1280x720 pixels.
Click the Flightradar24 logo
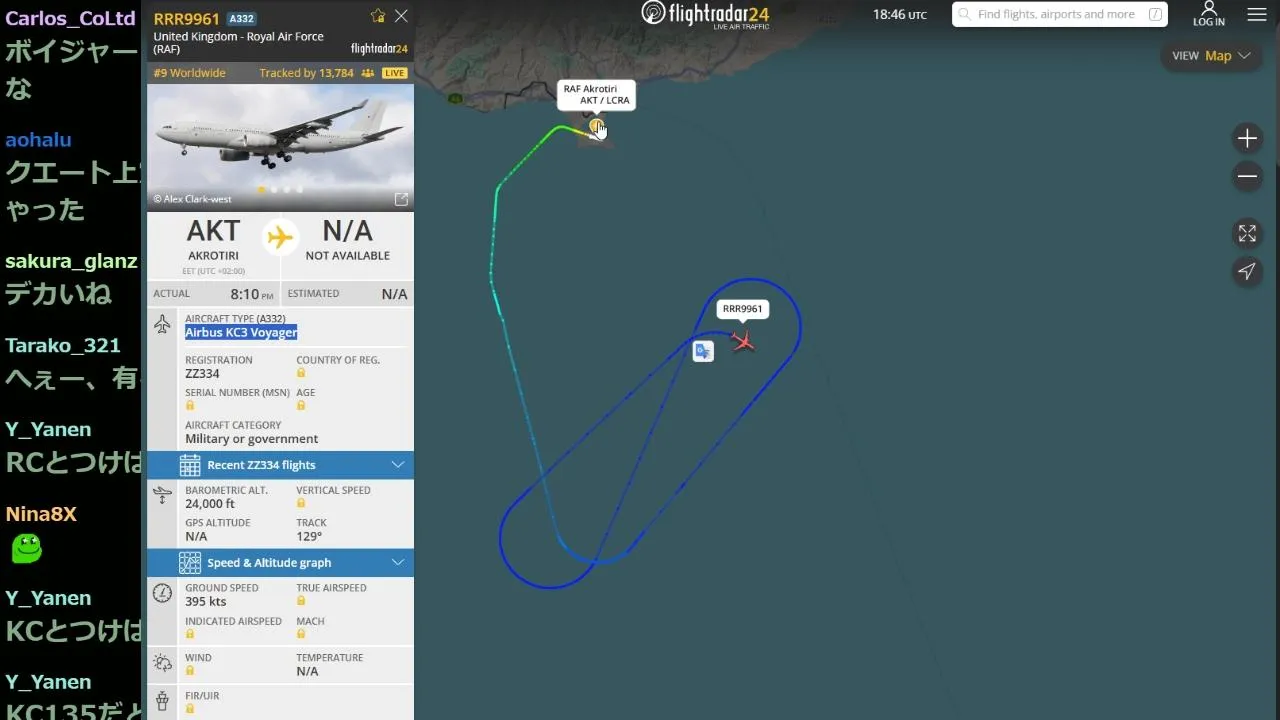tap(705, 14)
